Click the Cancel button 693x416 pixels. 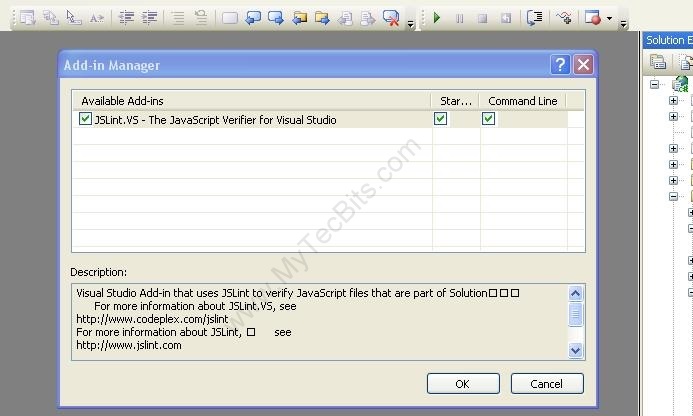[x=547, y=384]
